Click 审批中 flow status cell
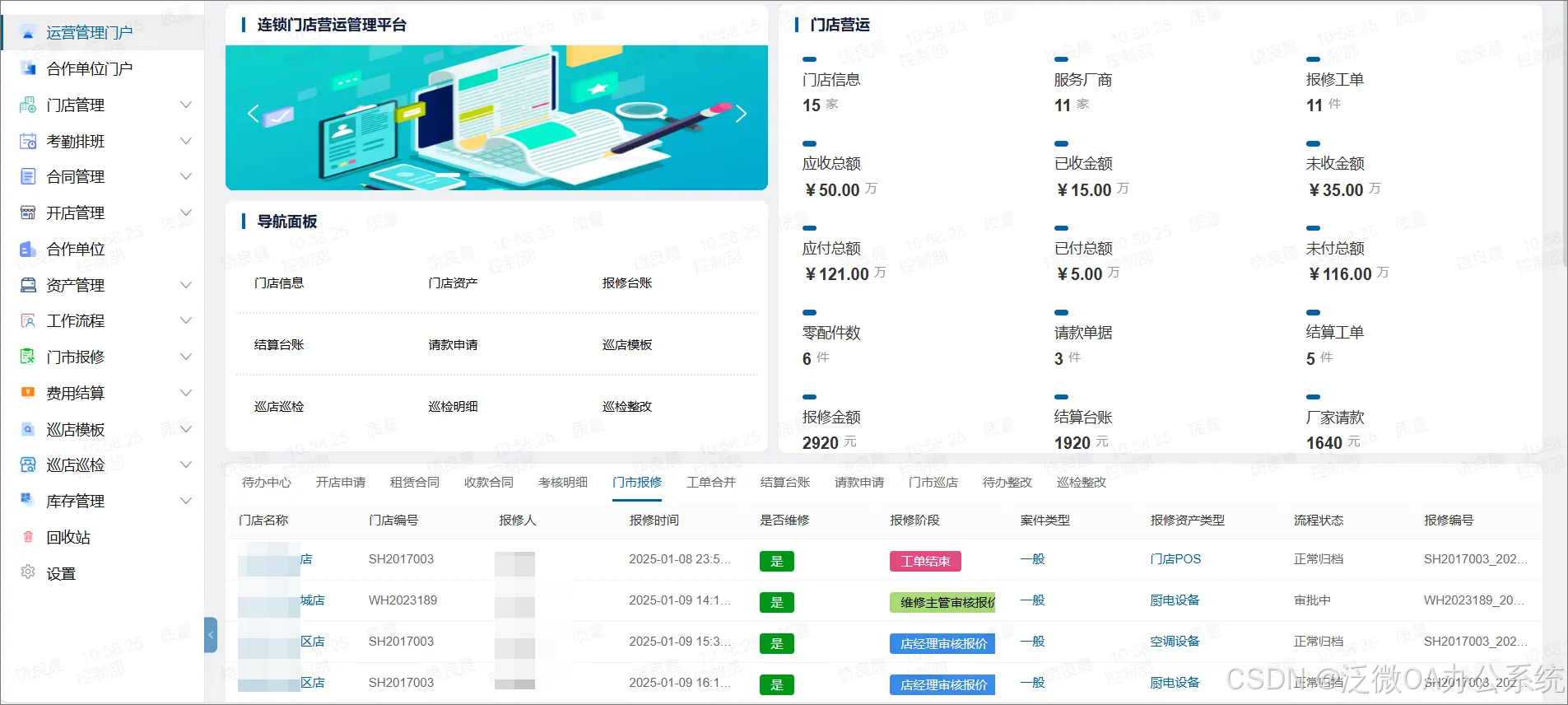Screen dimensions: 1568x705 click(1312, 600)
